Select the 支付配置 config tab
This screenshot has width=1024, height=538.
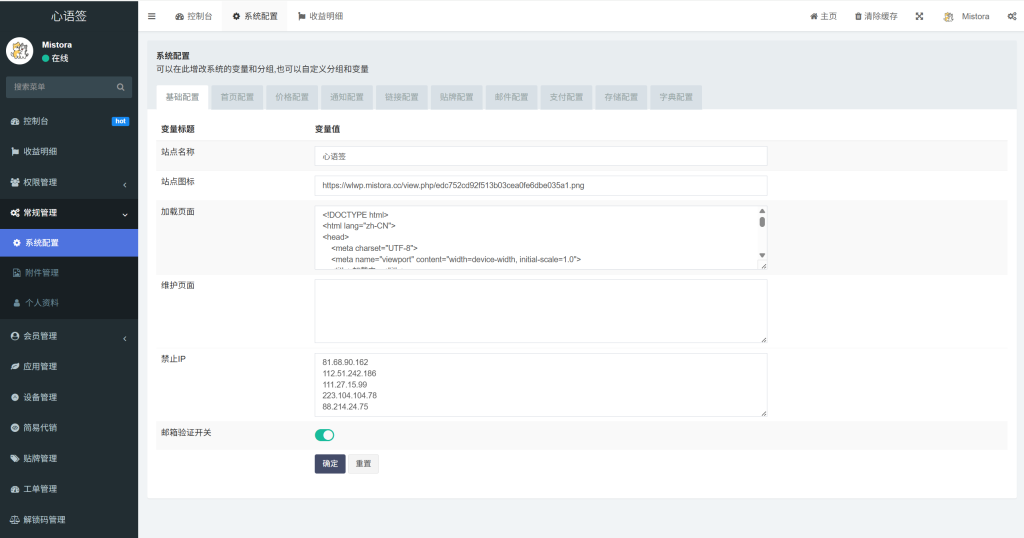click(x=566, y=97)
